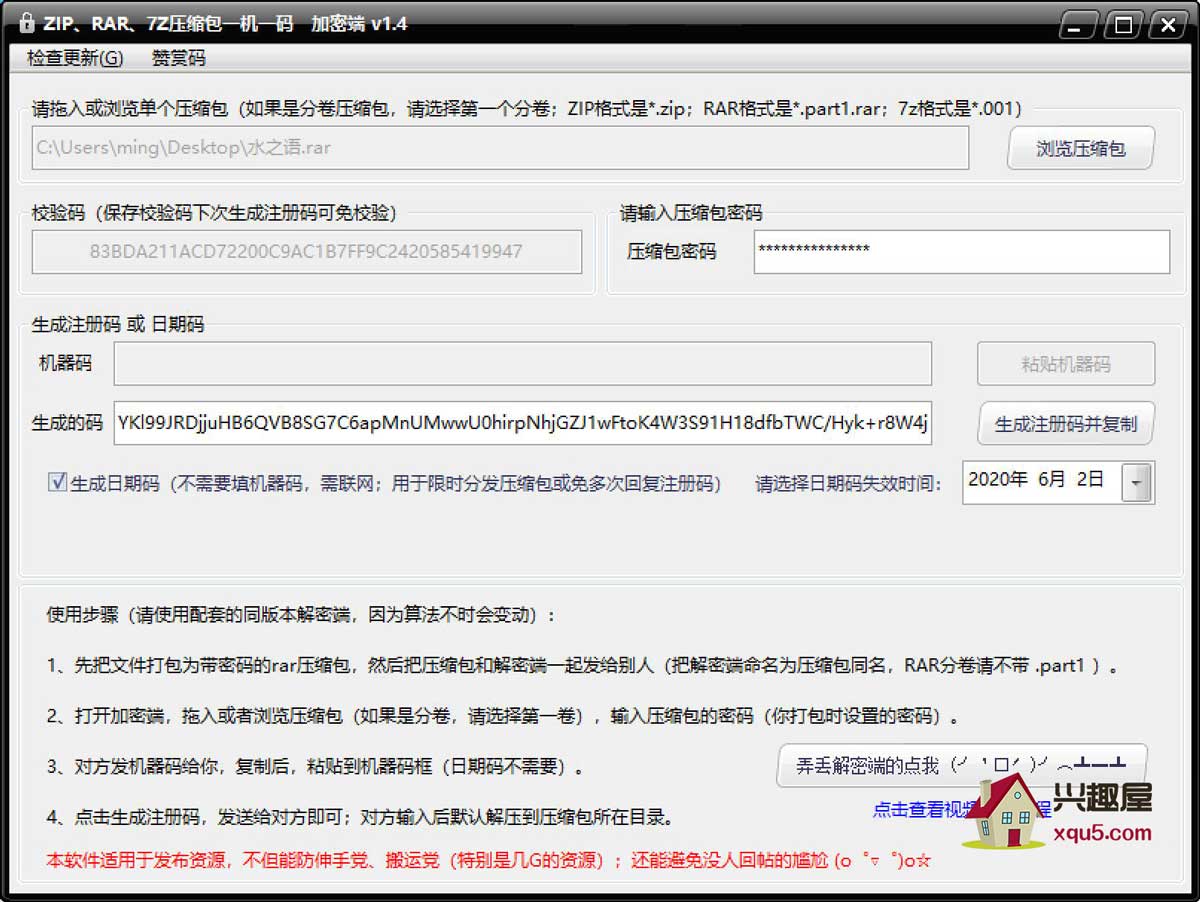Select the month 6月 in date picker

[1052, 481]
